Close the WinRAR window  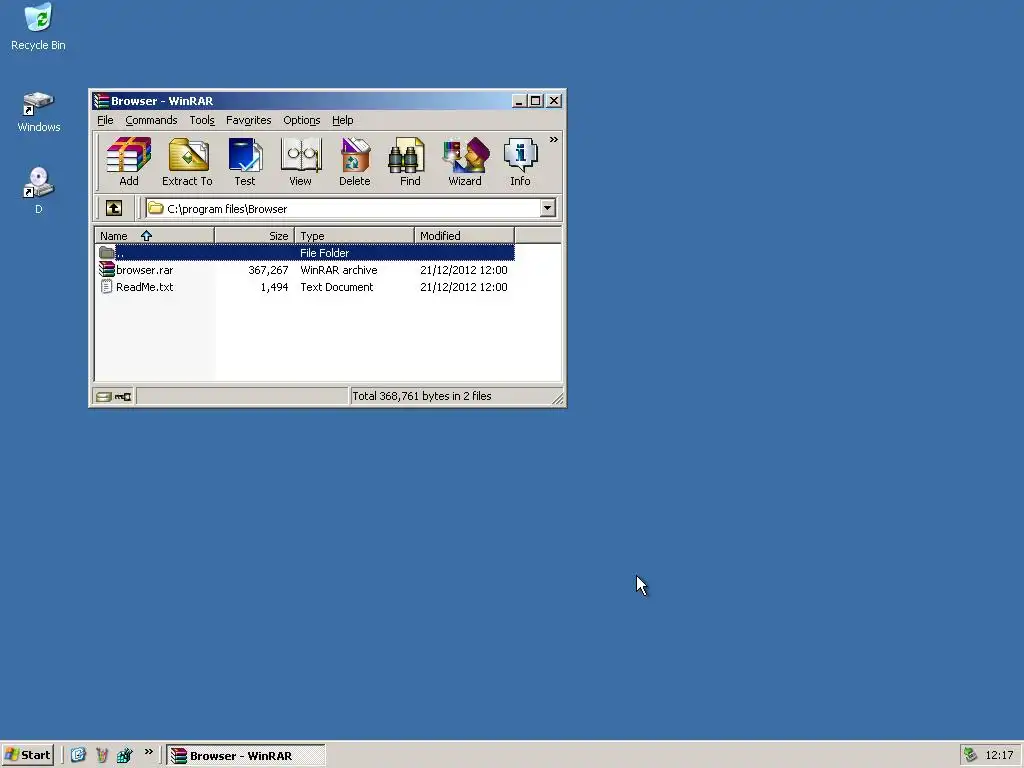pos(554,101)
